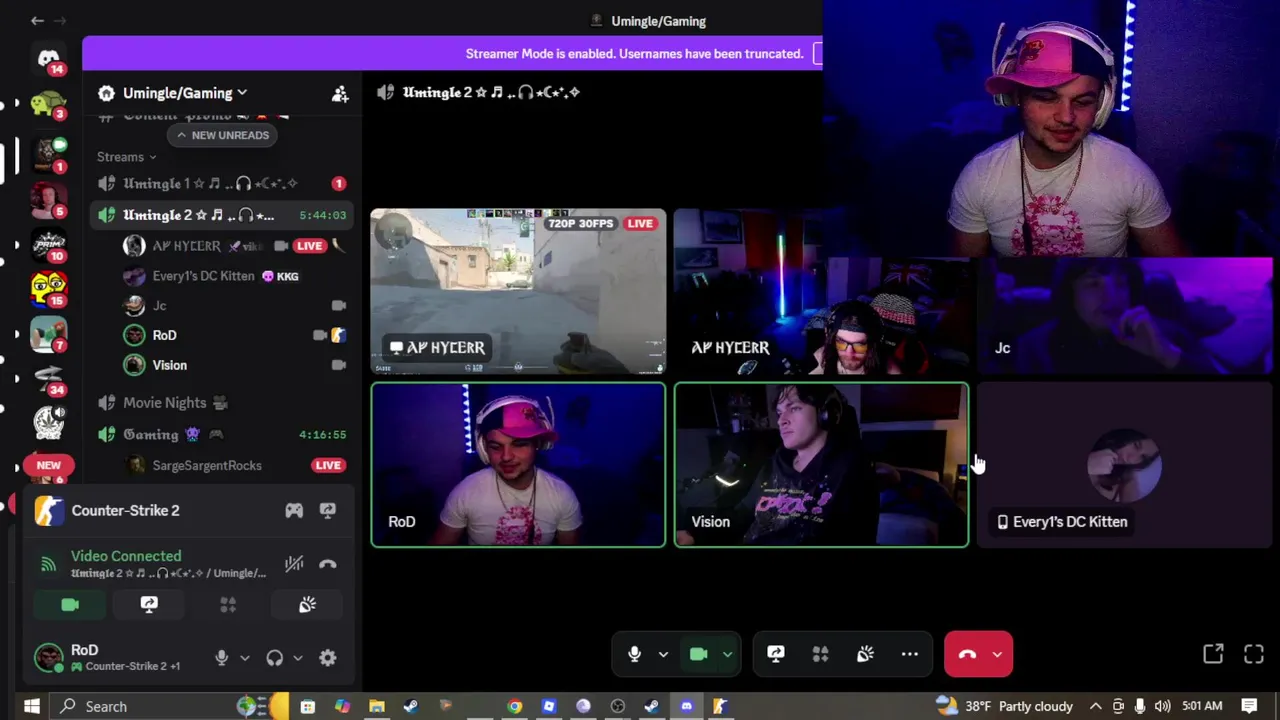This screenshot has height=720, width=1280.
Task: Select Every1's DC Kitten in channel list
Action: coord(233,276)
